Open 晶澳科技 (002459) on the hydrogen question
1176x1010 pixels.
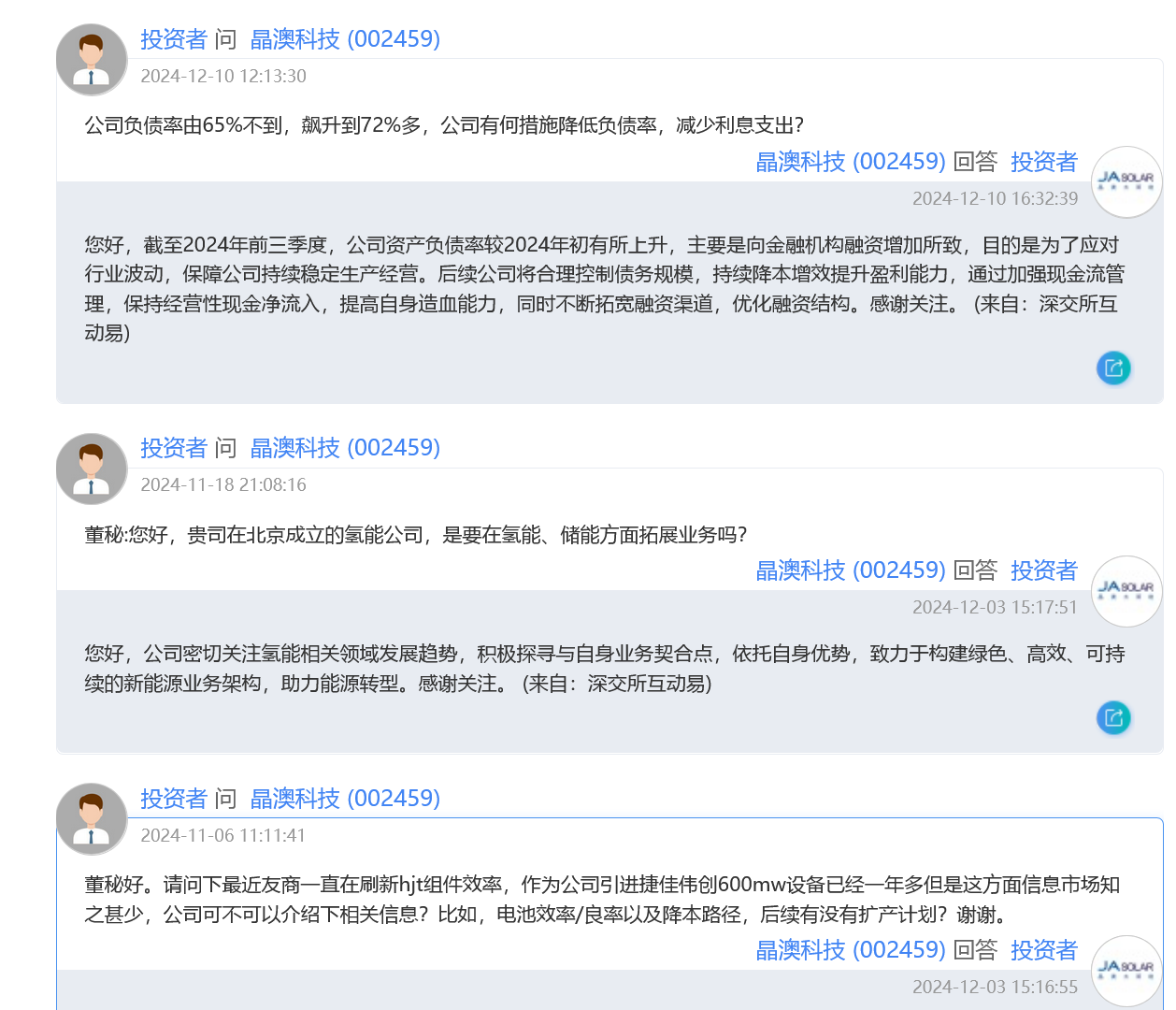(x=346, y=447)
